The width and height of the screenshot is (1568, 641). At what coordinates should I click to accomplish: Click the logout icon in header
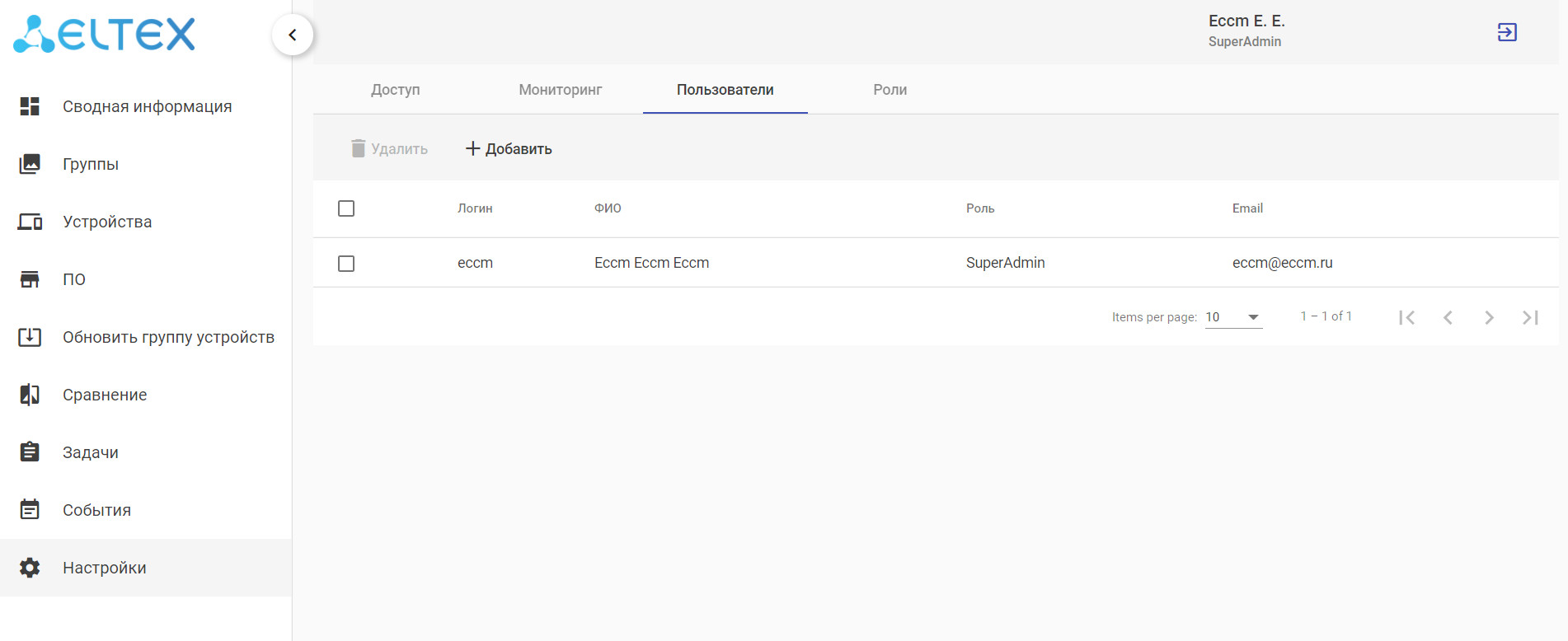(x=1506, y=32)
